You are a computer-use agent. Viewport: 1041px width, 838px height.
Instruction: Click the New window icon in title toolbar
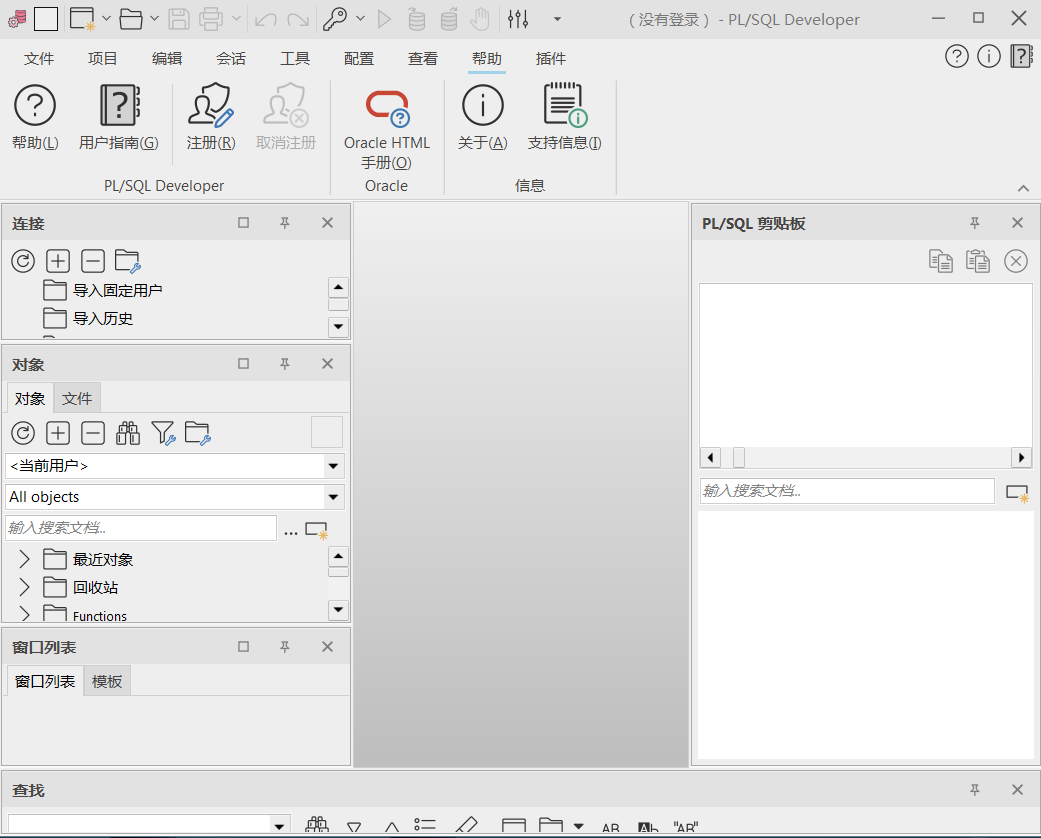[x=82, y=19]
